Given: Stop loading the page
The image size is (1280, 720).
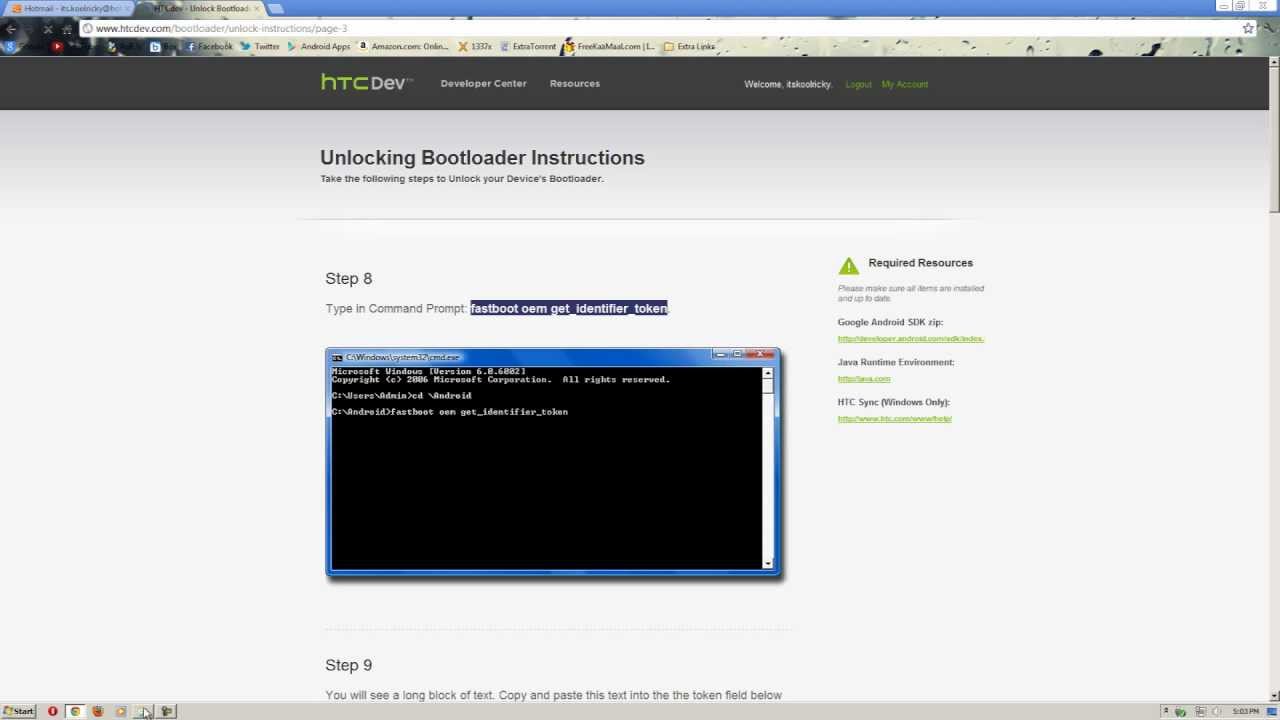Looking at the screenshot, I should pos(47,28).
